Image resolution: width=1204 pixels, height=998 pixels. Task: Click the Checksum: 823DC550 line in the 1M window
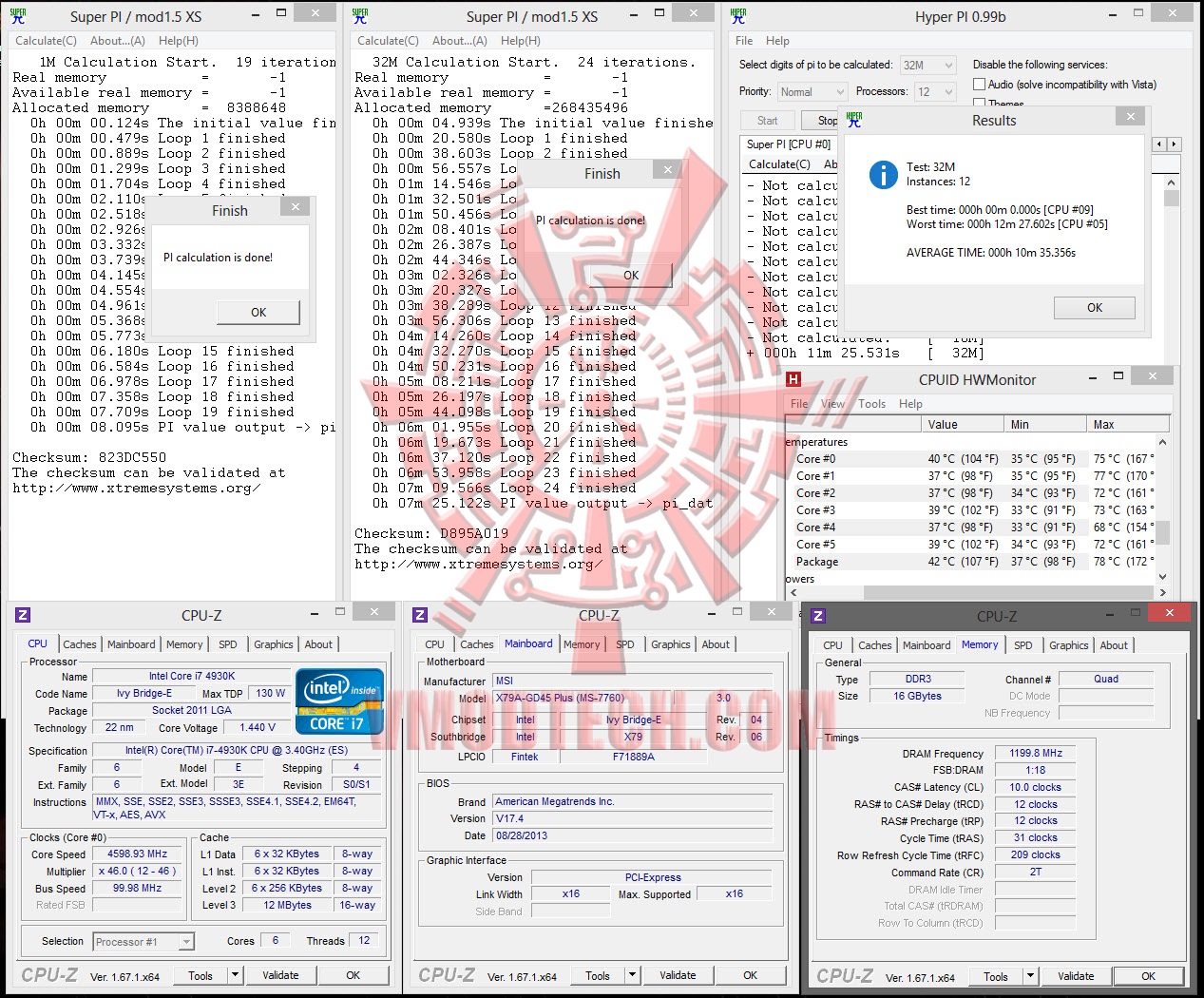(x=89, y=458)
